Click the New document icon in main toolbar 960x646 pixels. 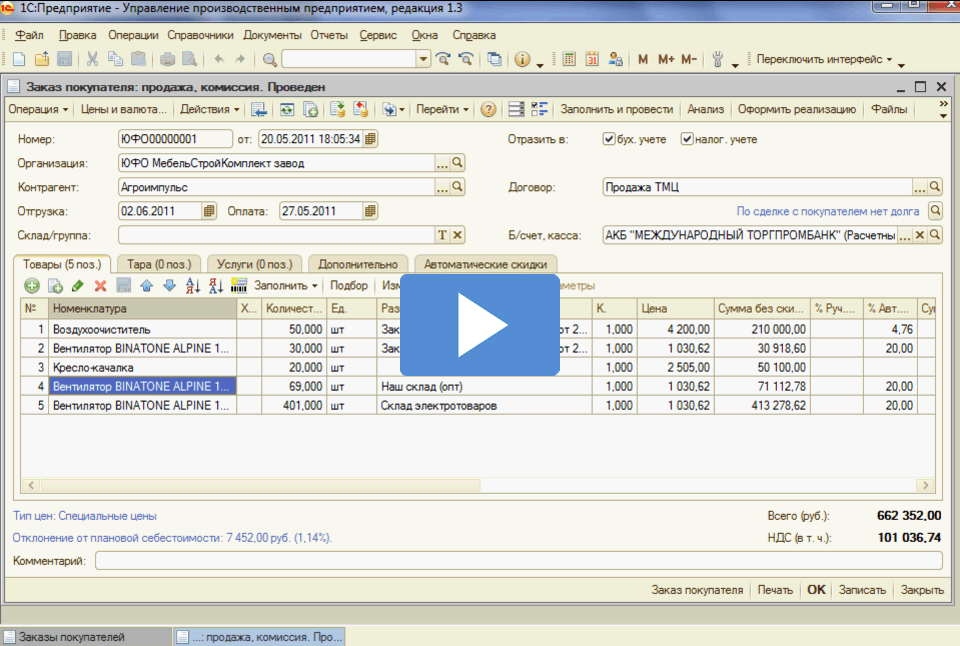pos(19,59)
